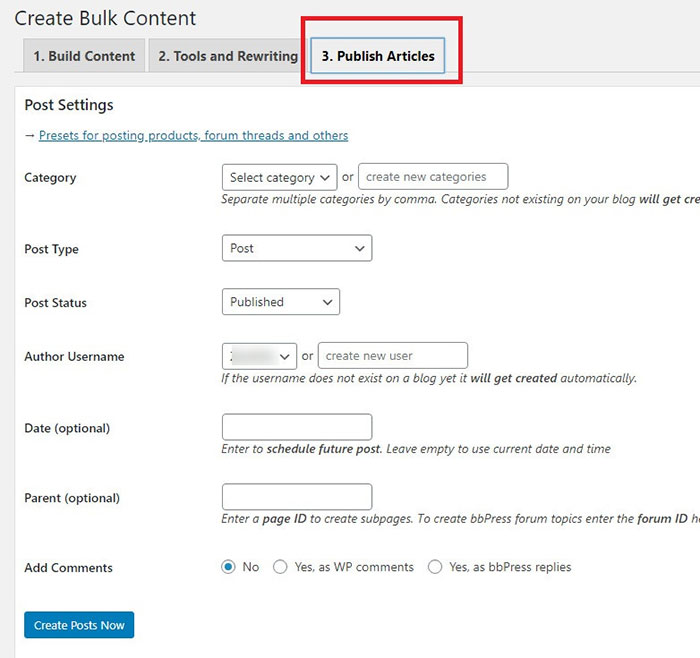
Task: Click the Date (optional) field label
Action: point(67,428)
